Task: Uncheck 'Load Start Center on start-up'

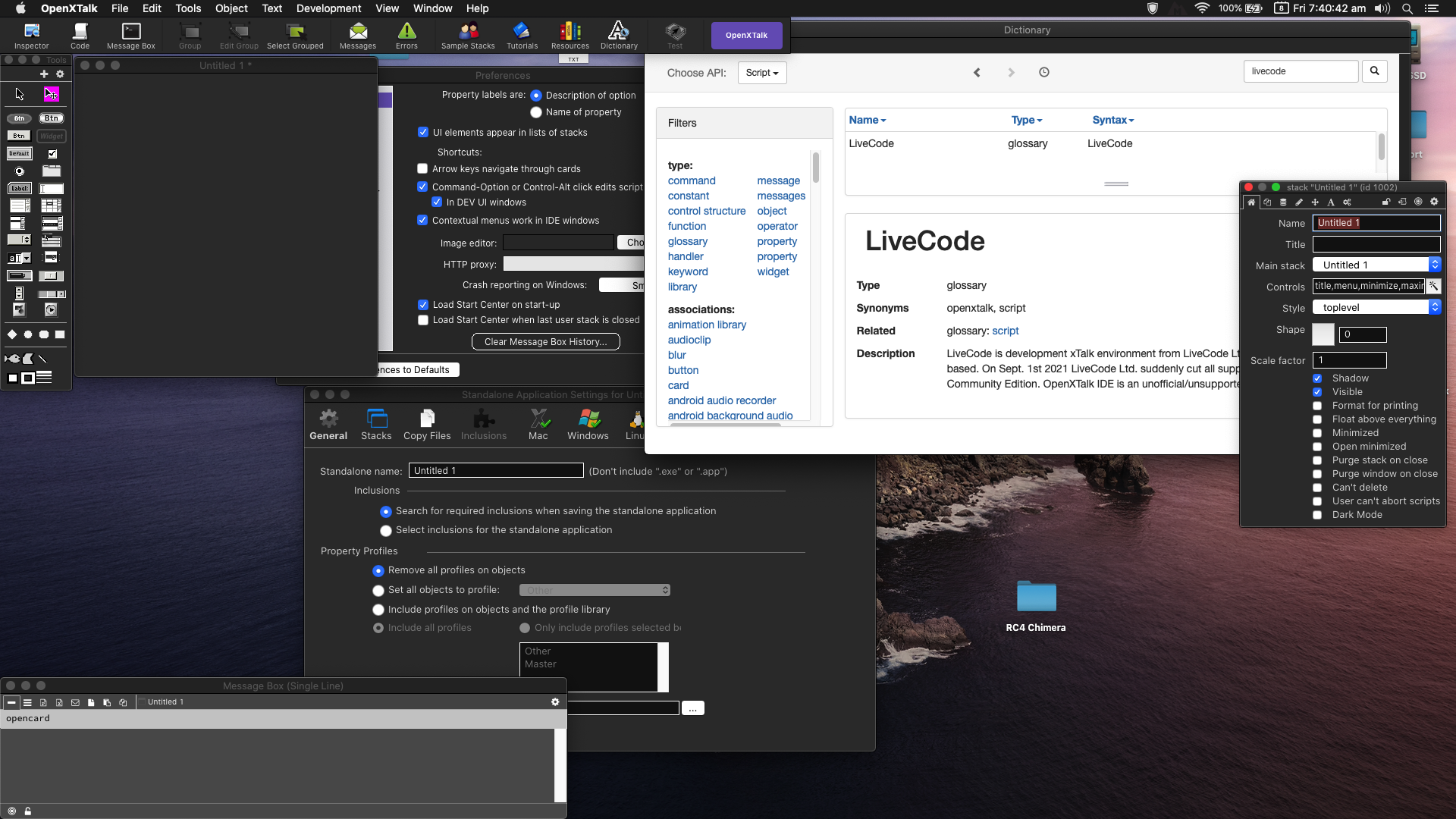Action: coord(423,305)
